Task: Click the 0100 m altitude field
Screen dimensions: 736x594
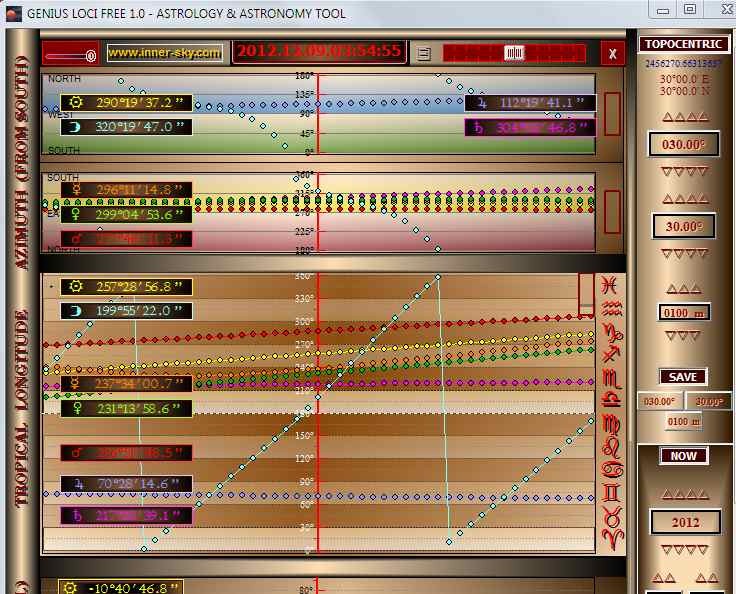Action: click(x=685, y=312)
